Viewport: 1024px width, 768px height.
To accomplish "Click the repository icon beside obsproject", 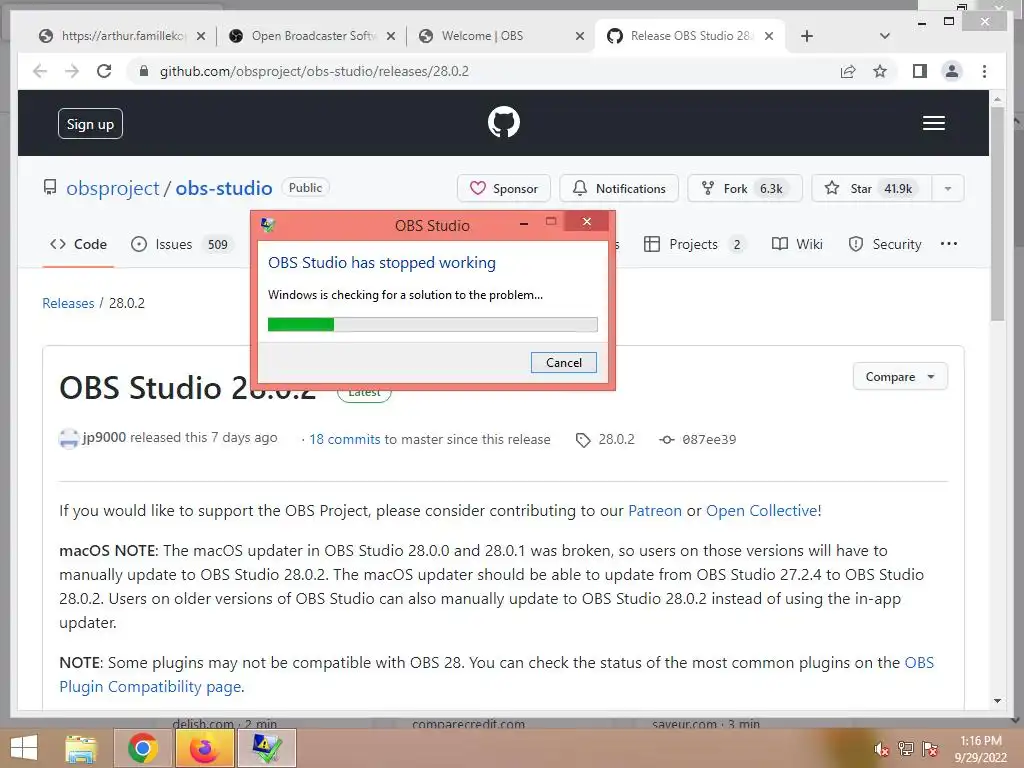I will (50, 188).
